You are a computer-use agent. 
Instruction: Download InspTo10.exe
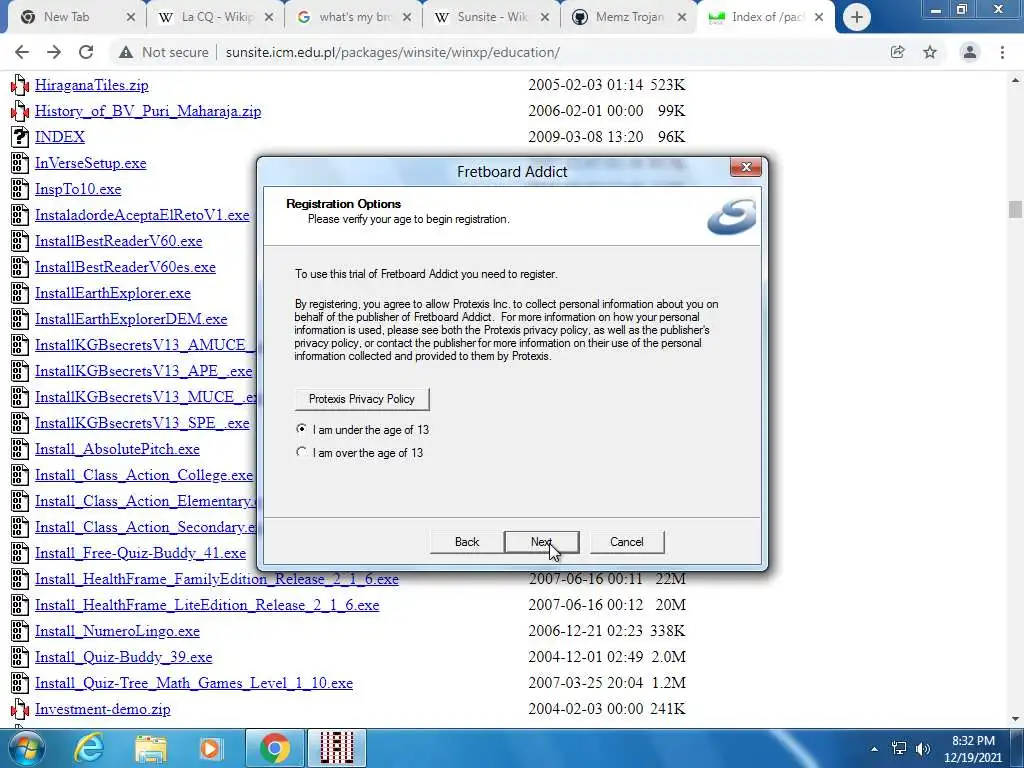click(x=78, y=189)
